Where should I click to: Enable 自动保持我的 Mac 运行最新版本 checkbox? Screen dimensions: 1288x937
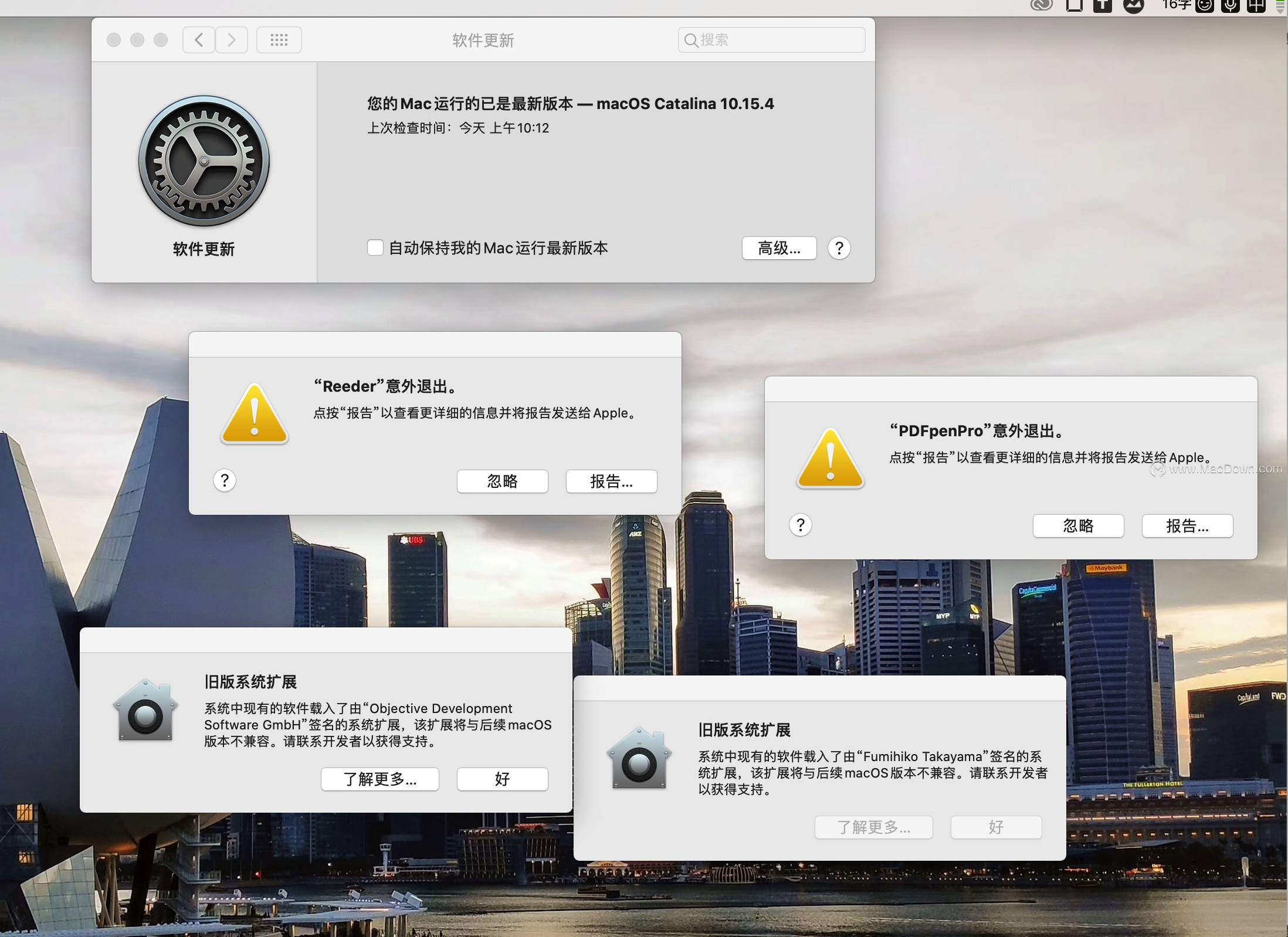375,248
